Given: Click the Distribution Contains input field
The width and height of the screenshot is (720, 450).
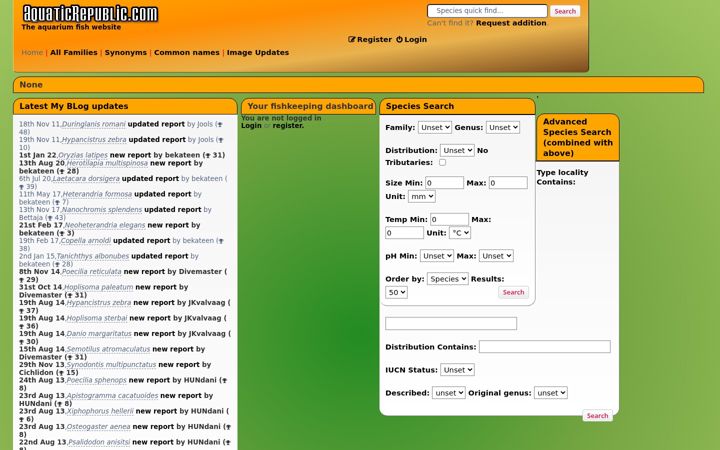Looking at the screenshot, I should [x=545, y=347].
